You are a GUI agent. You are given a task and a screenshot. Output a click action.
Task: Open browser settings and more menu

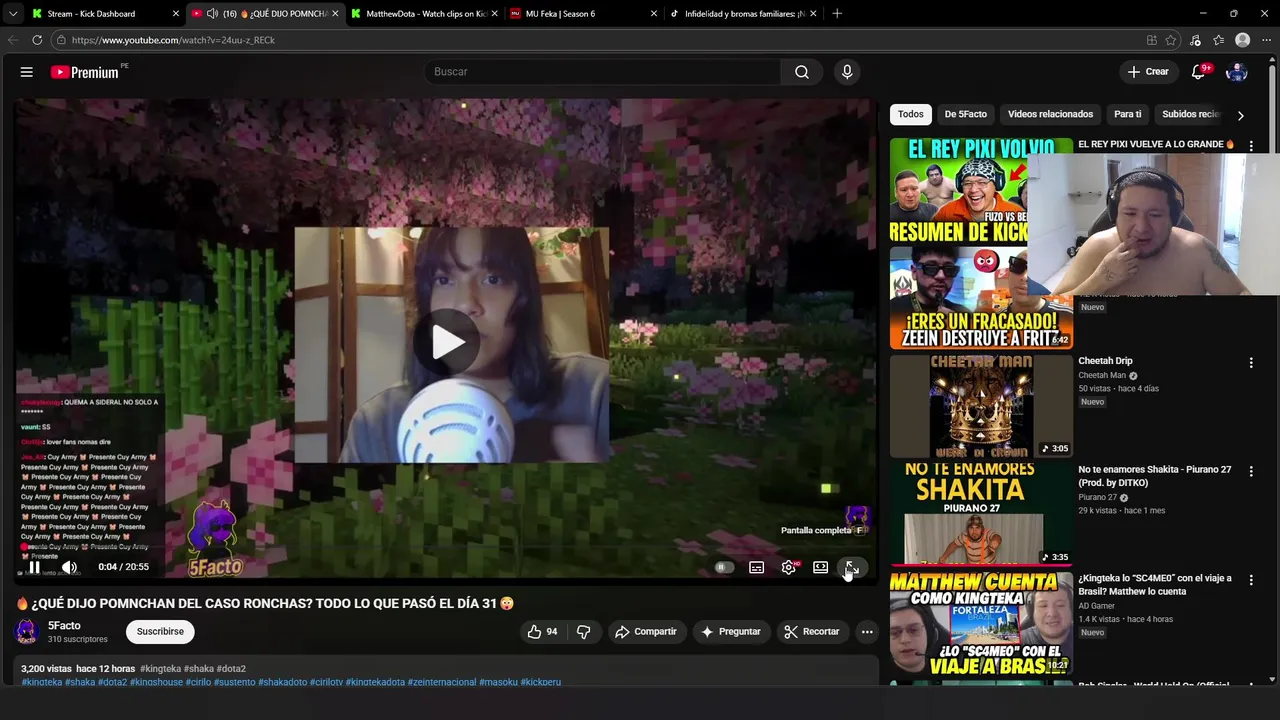pyautogui.click(x=1266, y=40)
